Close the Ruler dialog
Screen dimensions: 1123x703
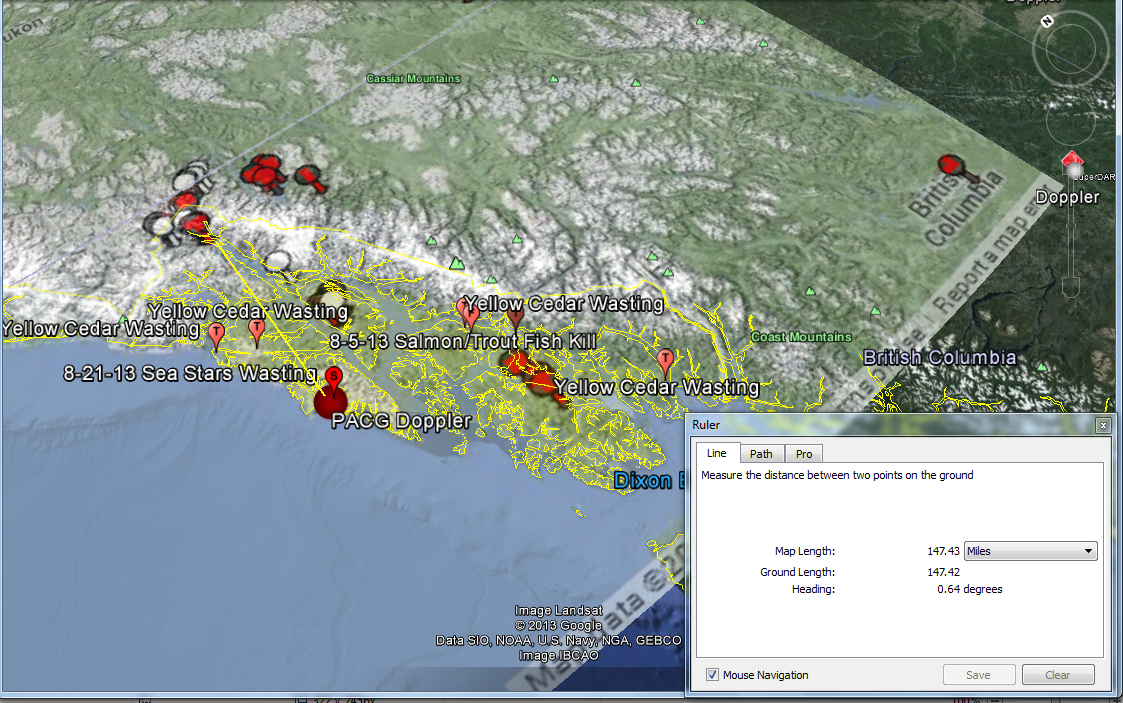tap(1102, 425)
